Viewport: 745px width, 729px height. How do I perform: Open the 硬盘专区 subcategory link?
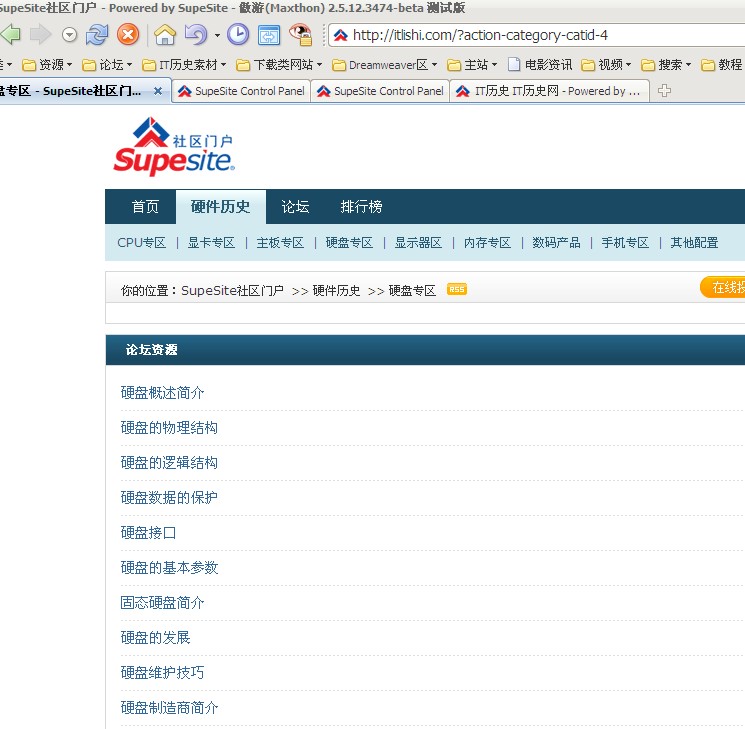tap(349, 243)
